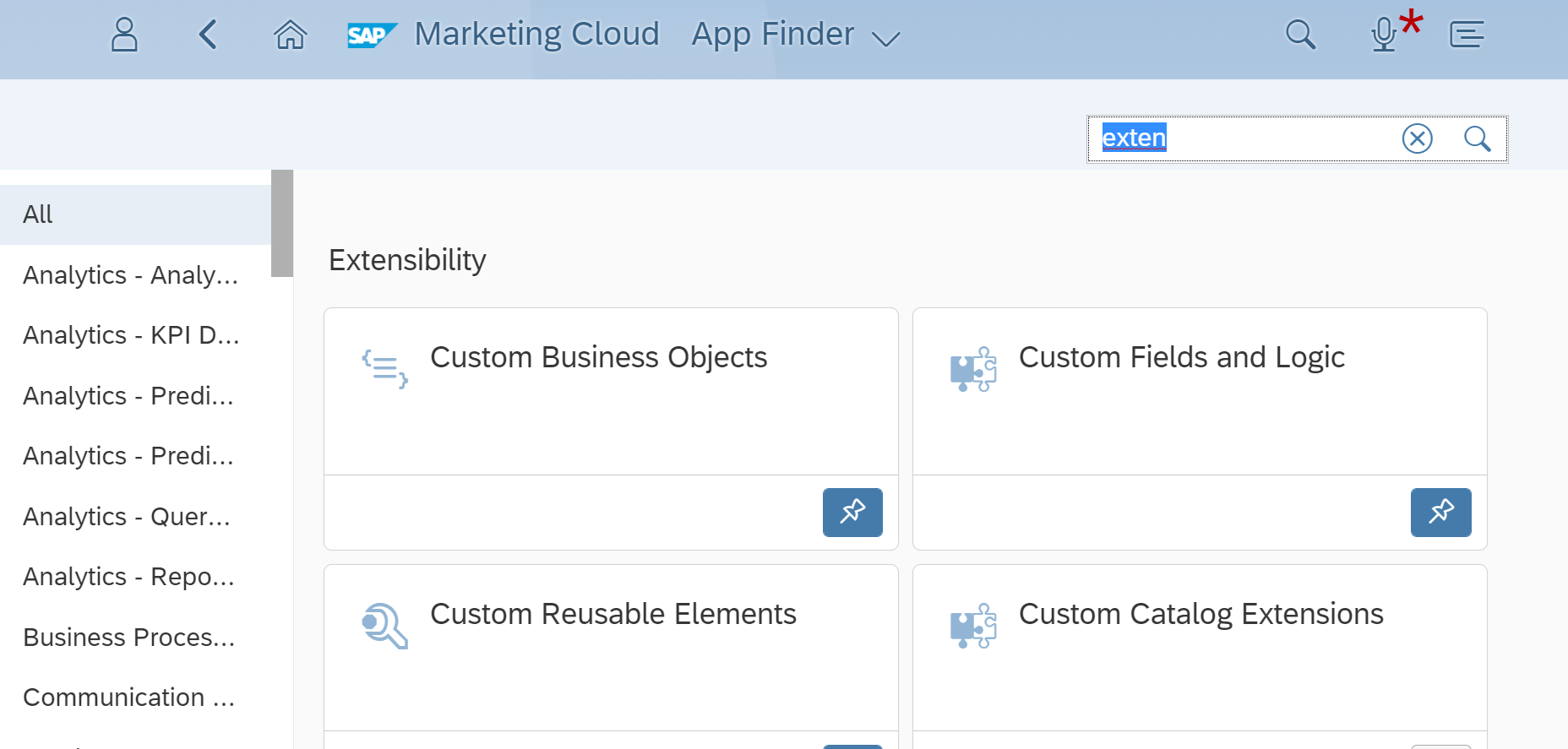This screenshot has height=749, width=1568.
Task: Open the notifications list icon in header
Action: [1467, 35]
